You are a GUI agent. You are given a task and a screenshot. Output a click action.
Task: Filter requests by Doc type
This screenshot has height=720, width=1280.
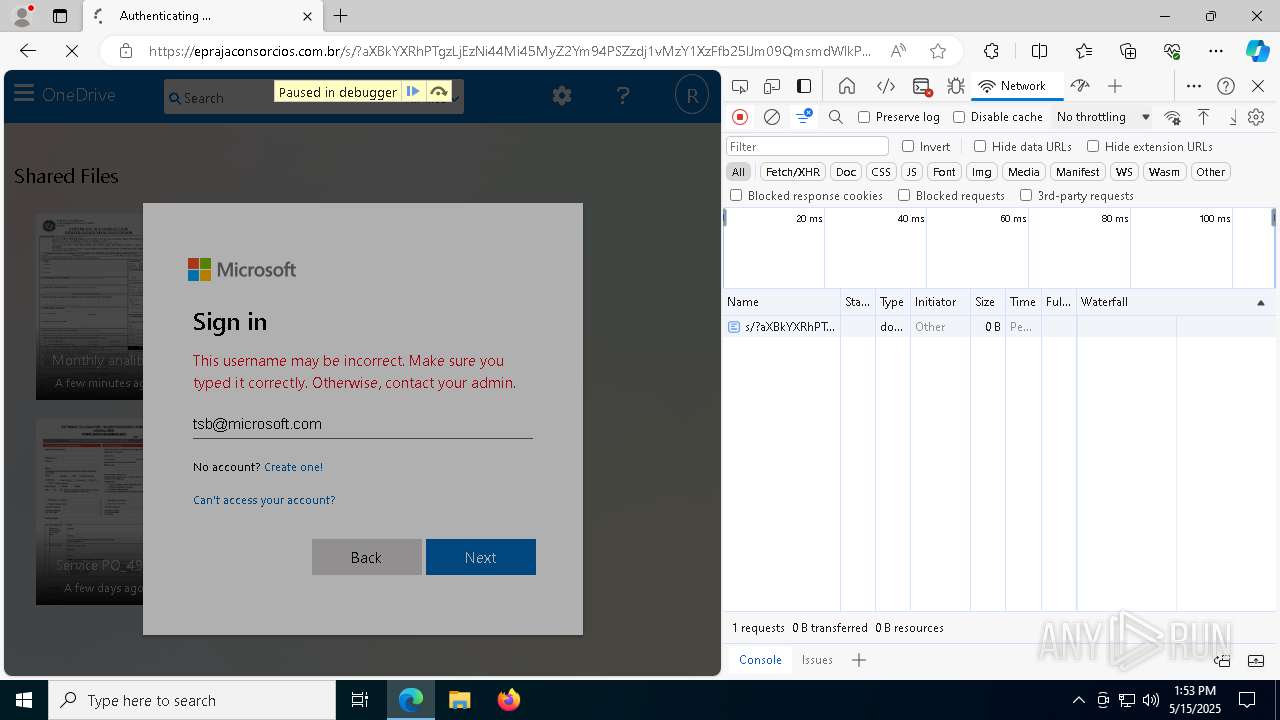point(846,172)
